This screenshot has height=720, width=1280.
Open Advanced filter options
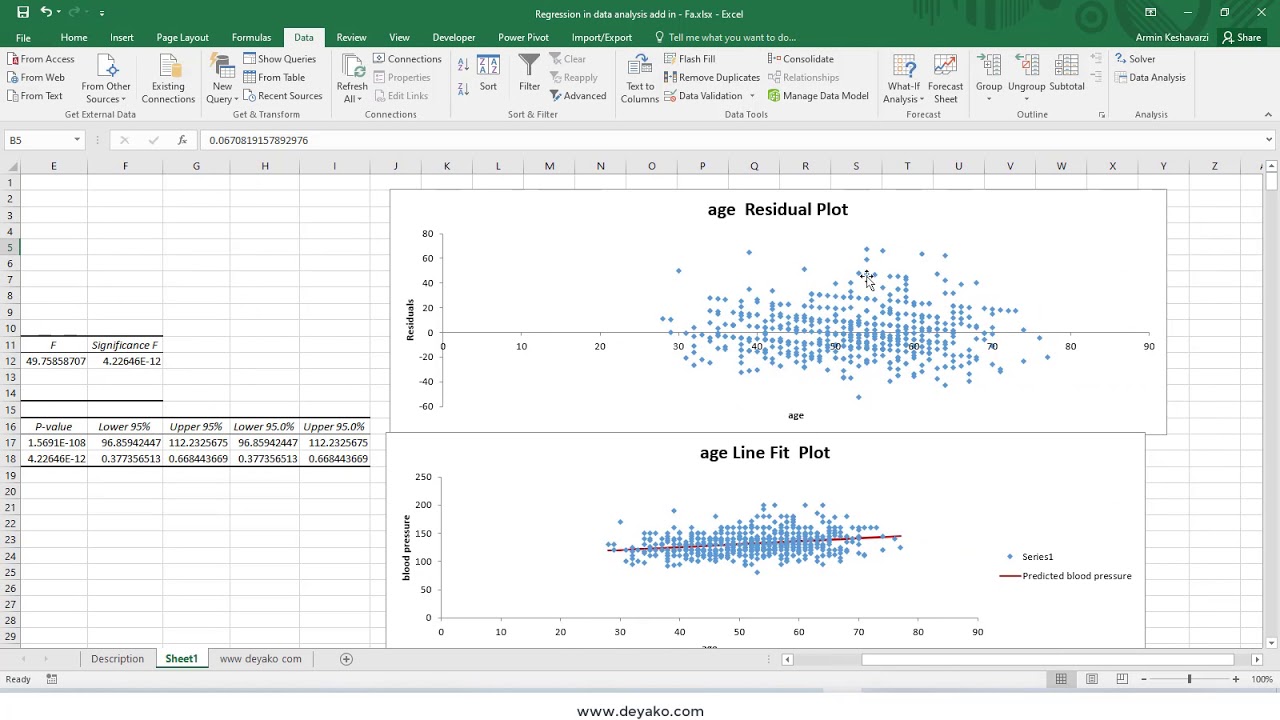coord(578,96)
